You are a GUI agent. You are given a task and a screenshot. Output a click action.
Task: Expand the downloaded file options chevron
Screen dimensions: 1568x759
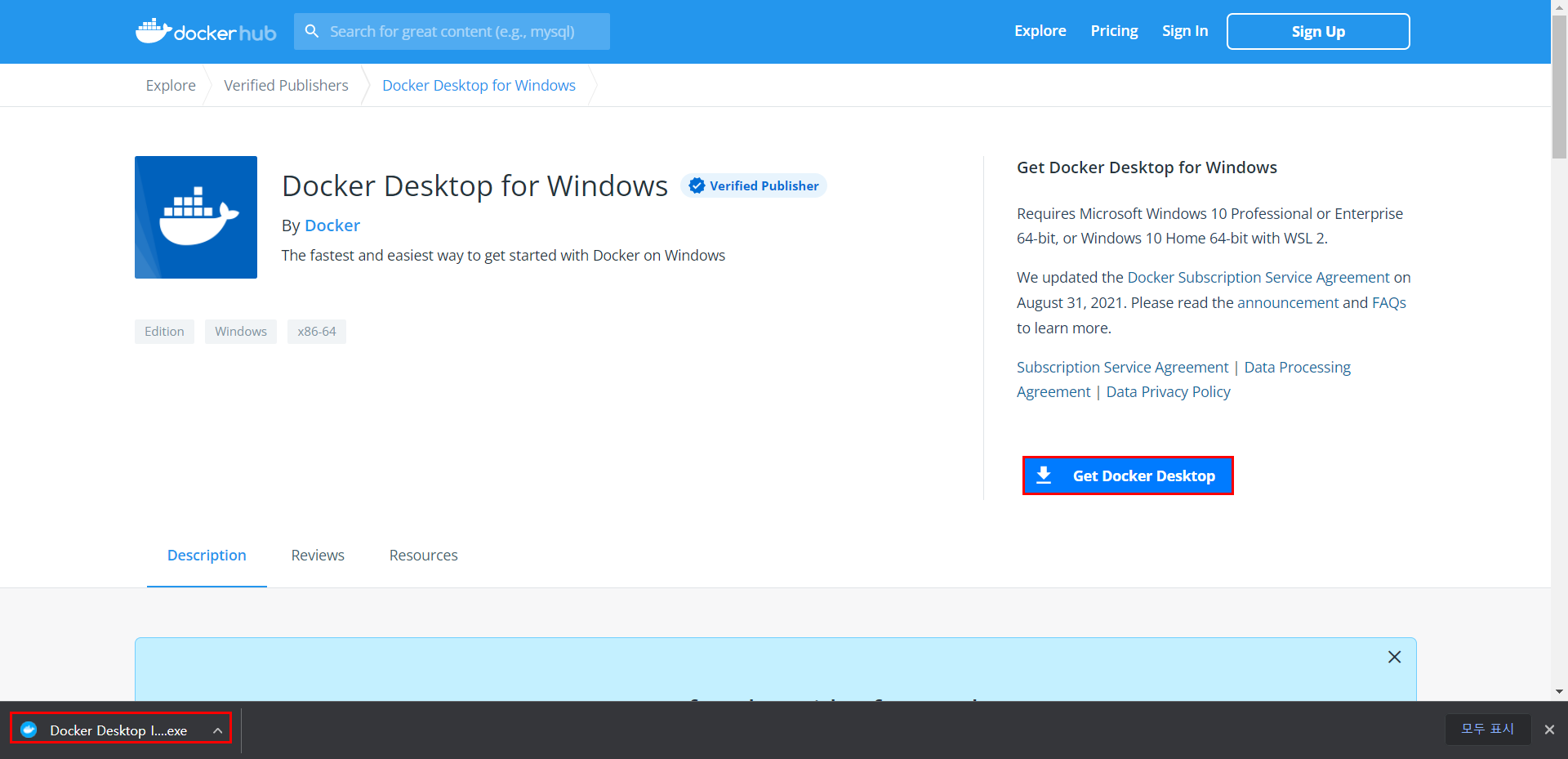pyautogui.click(x=217, y=730)
